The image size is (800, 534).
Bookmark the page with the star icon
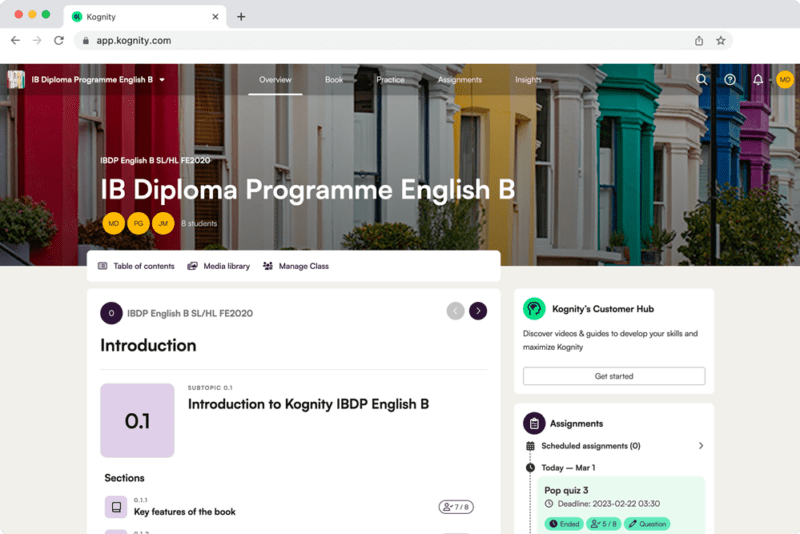click(x=720, y=41)
